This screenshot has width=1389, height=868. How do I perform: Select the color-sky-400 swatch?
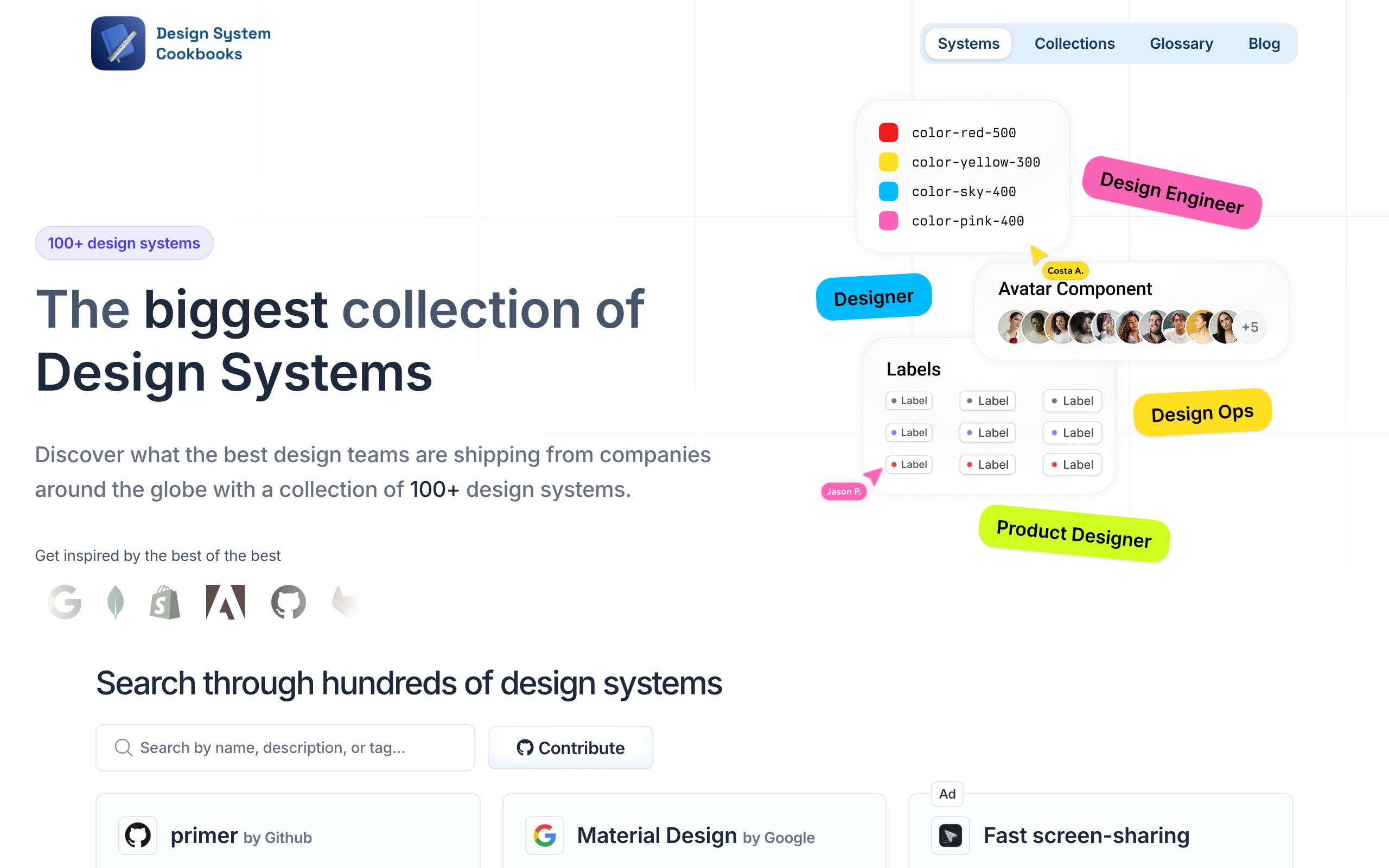(x=889, y=191)
